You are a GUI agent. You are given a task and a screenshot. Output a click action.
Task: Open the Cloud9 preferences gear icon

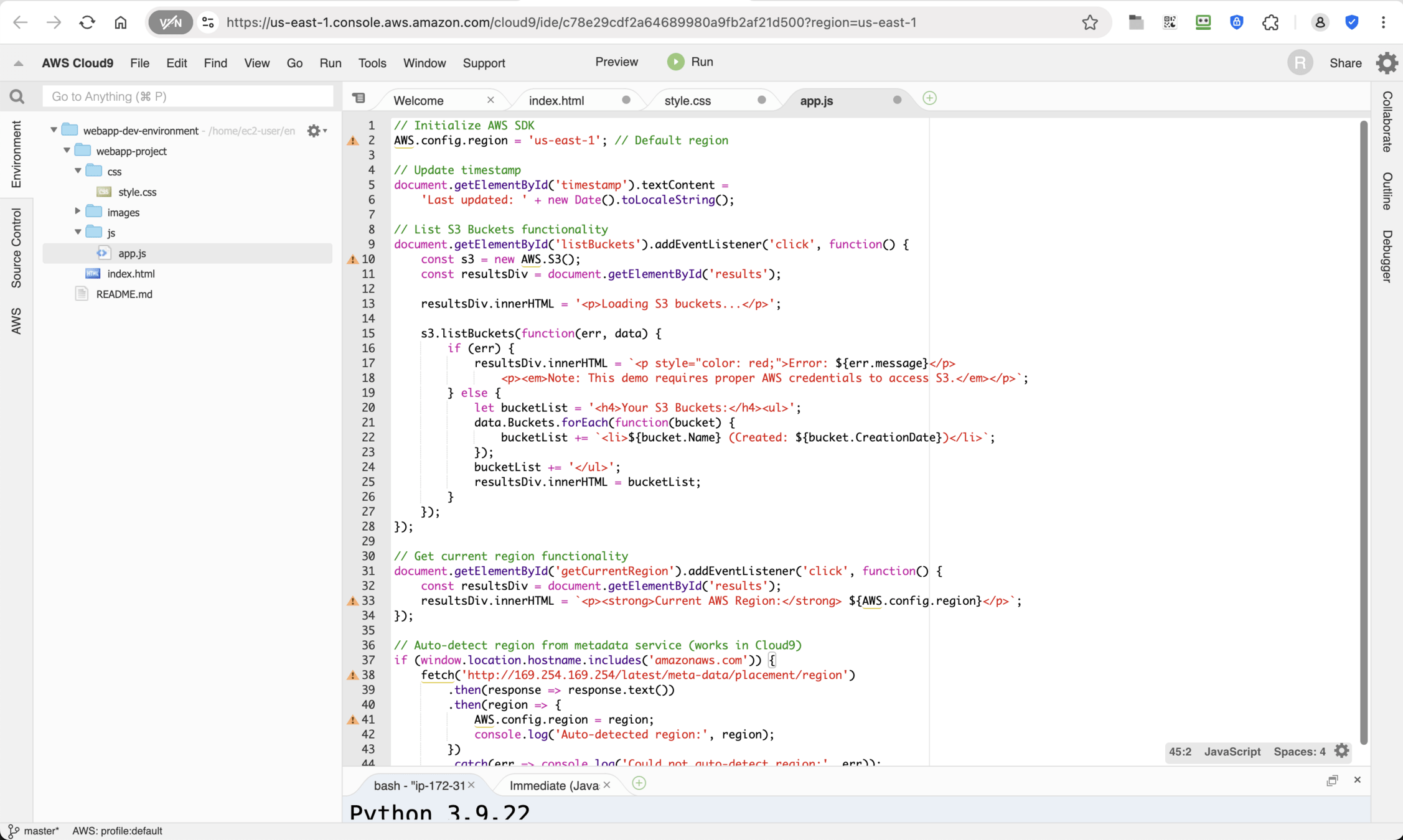[x=1387, y=63]
